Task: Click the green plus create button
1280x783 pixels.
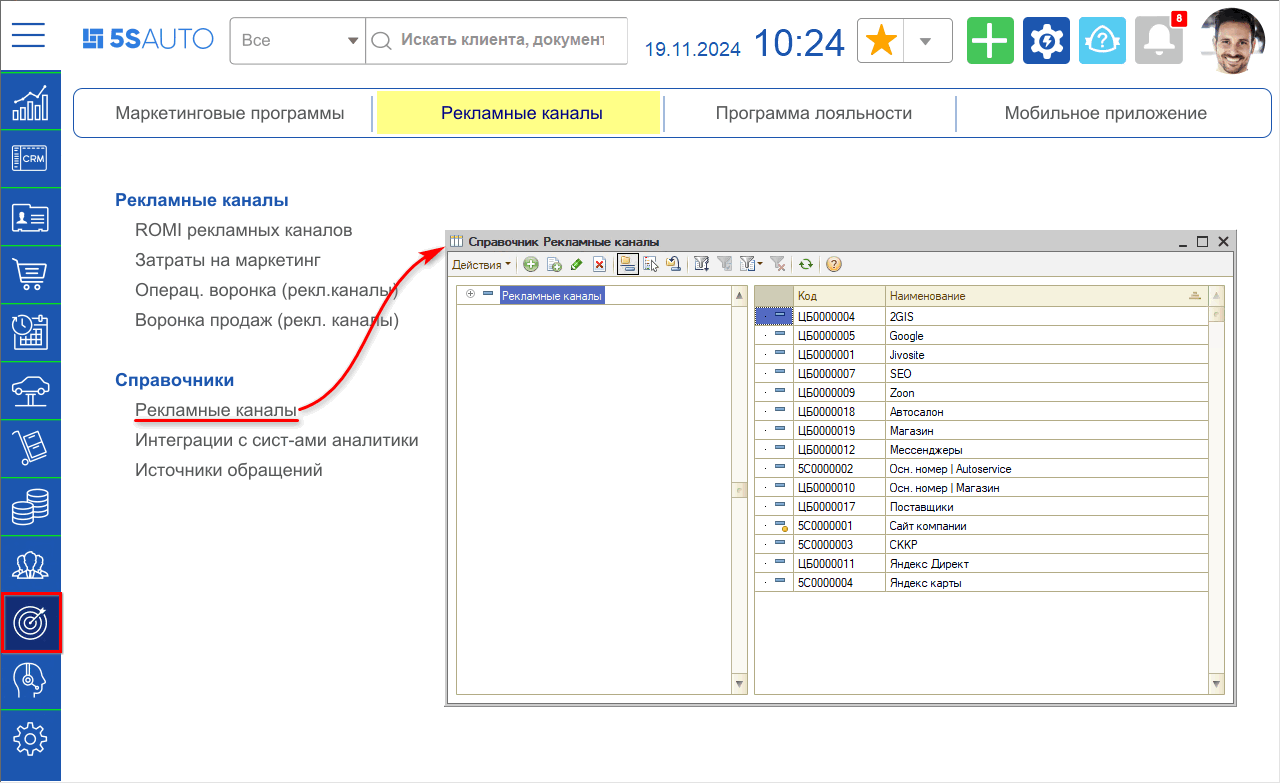Action: [990, 41]
